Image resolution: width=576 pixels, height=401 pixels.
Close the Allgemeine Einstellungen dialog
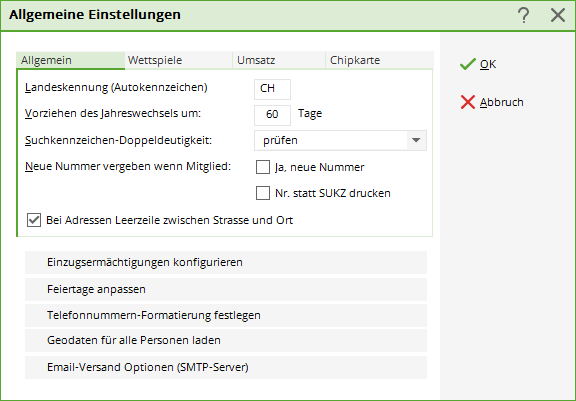tap(558, 15)
